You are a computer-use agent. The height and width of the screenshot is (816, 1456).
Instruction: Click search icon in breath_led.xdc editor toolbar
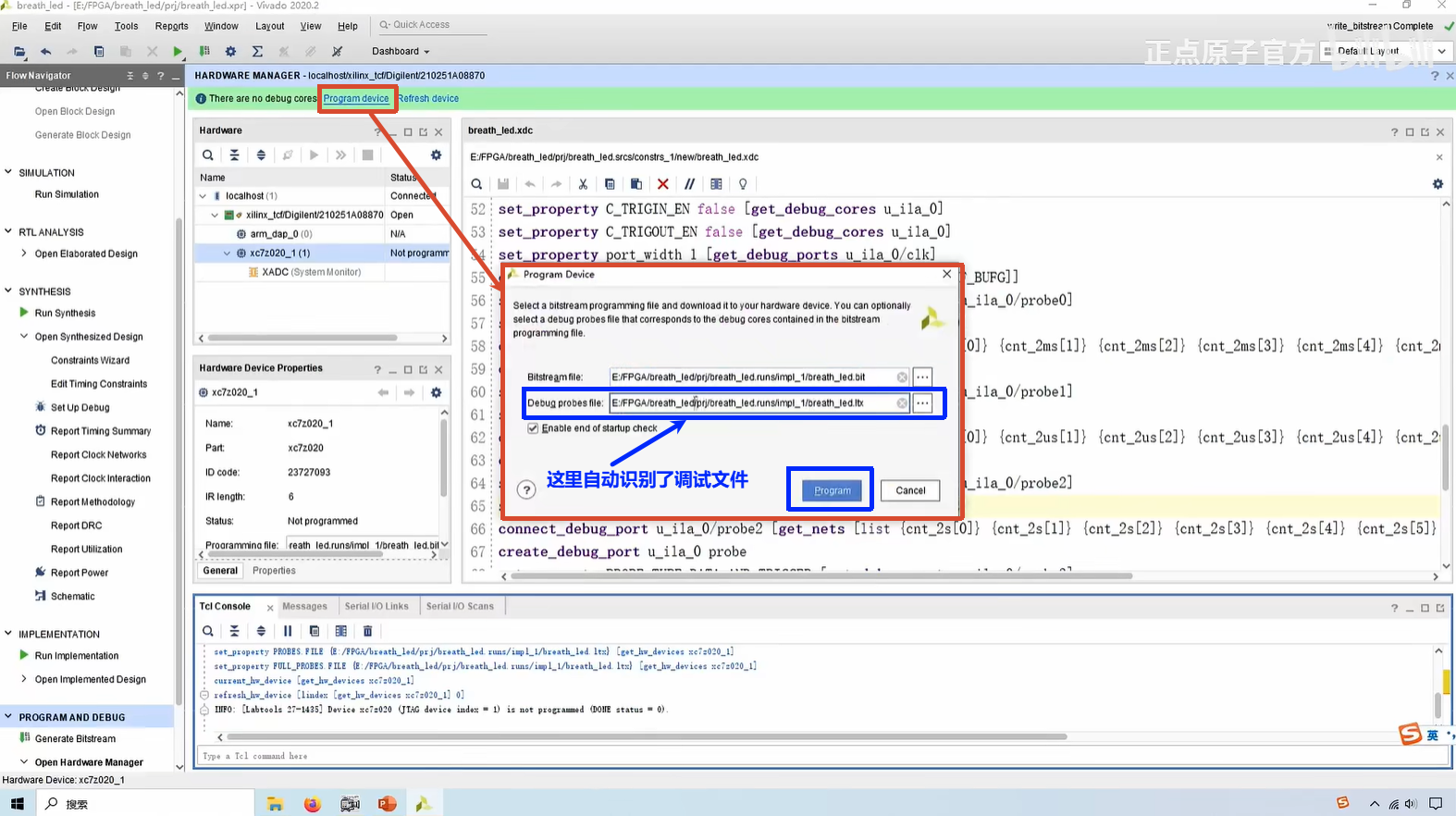point(476,184)
